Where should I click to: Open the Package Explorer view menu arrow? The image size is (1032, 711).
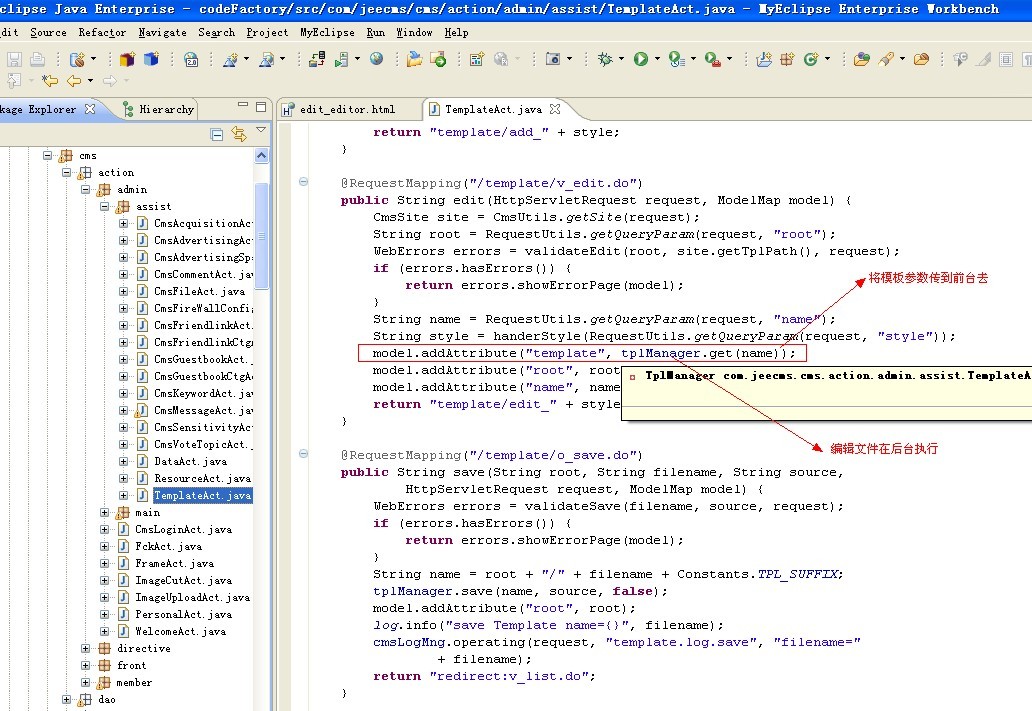pyautogui.click(x=261, y=131)
